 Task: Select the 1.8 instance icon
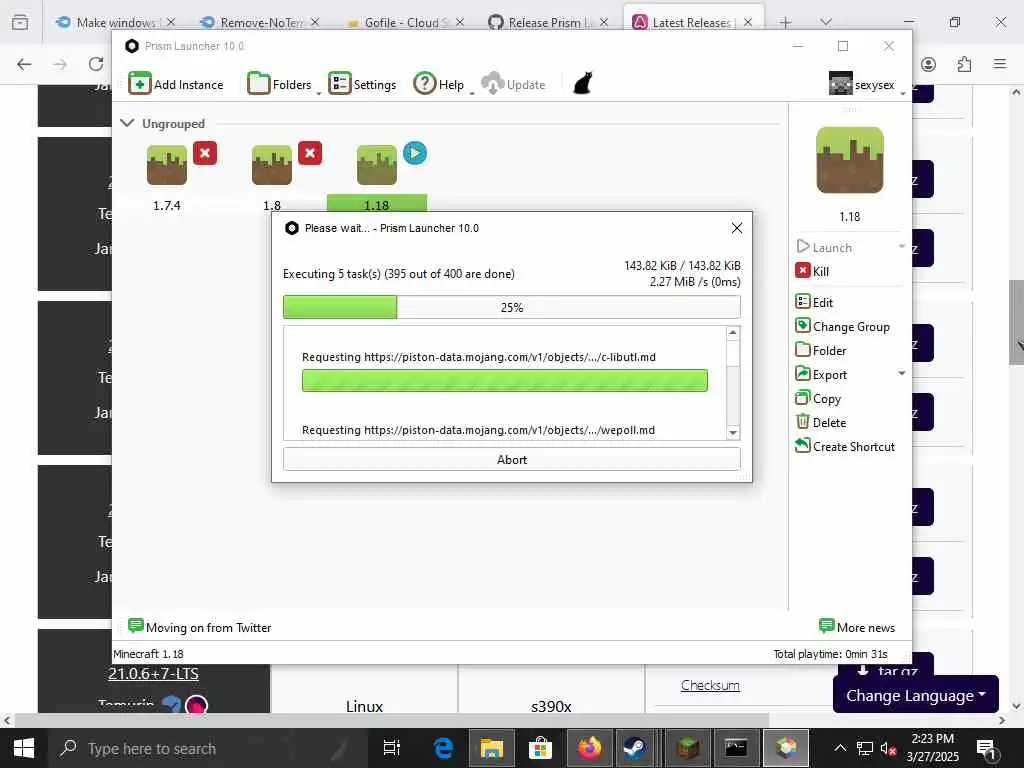[x=272, y=165]
